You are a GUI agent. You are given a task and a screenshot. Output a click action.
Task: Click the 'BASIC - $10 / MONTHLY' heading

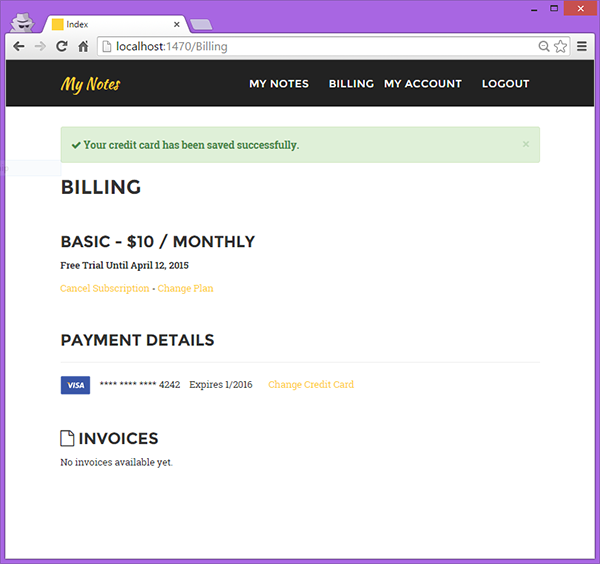tap(158, 242)
